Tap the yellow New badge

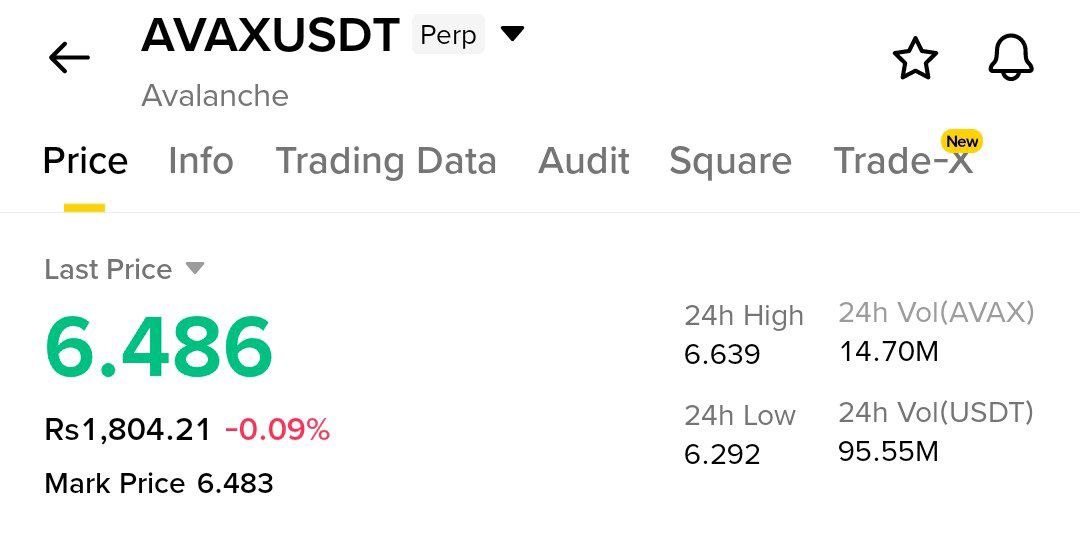tap(962, 141)
